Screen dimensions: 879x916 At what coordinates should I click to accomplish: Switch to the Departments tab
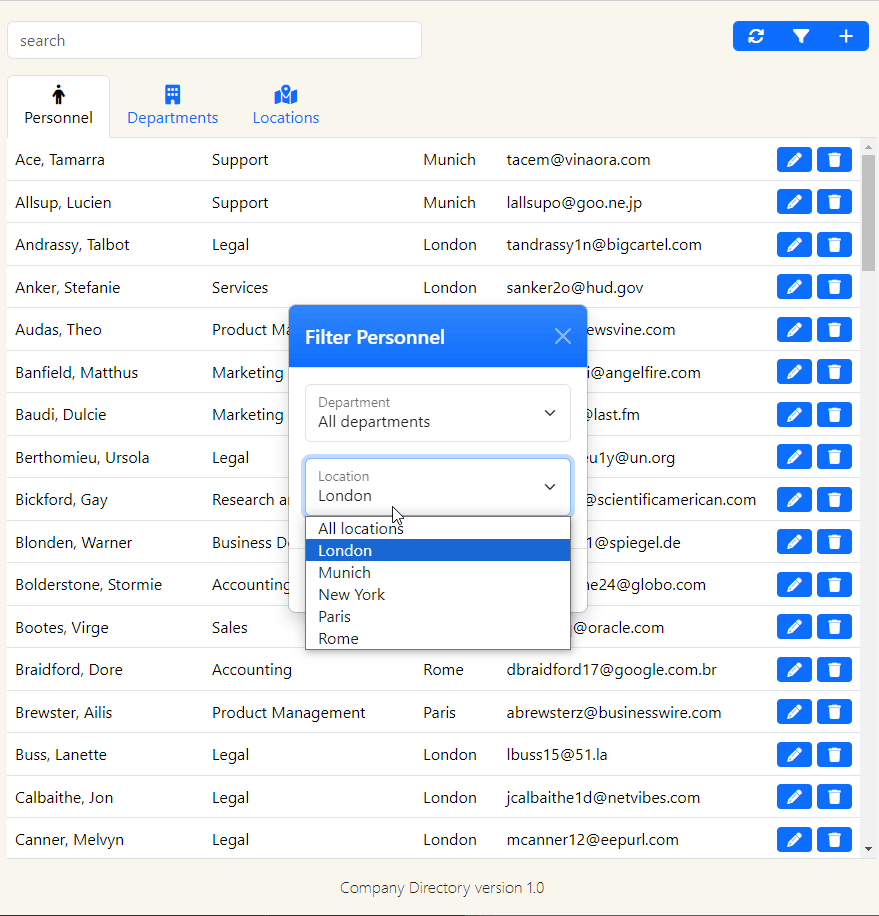click(172, 105)
